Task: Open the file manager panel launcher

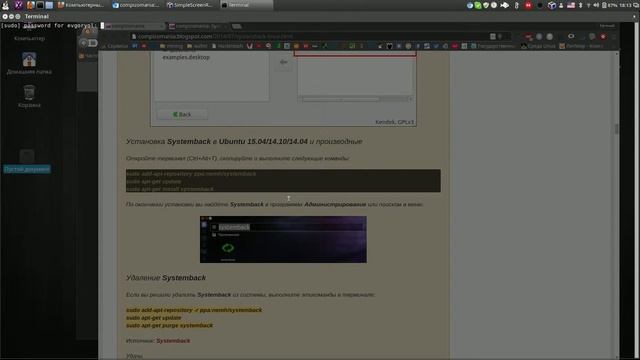Action: coord(49,5)
